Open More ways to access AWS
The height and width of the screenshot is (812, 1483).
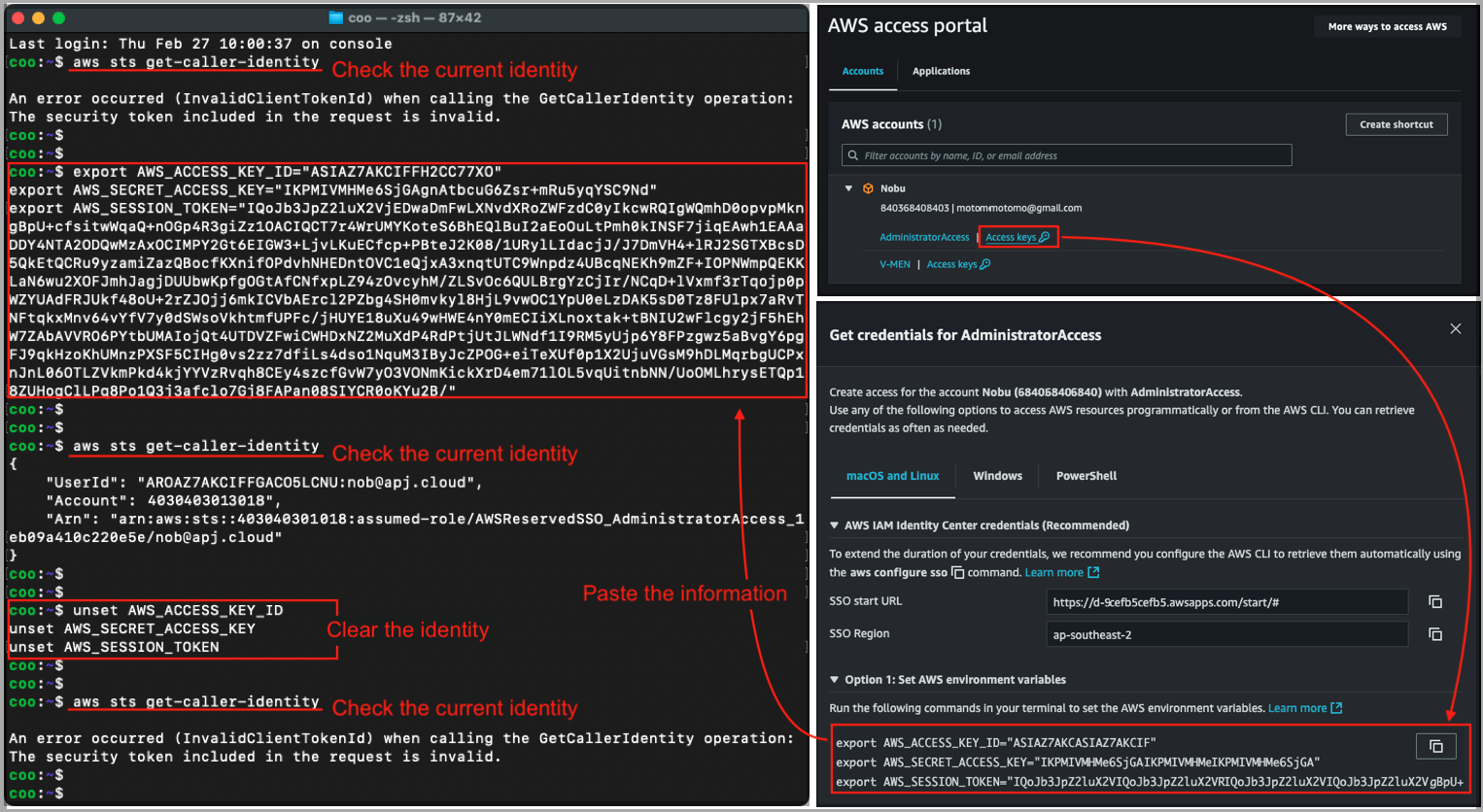(1387, 26)
